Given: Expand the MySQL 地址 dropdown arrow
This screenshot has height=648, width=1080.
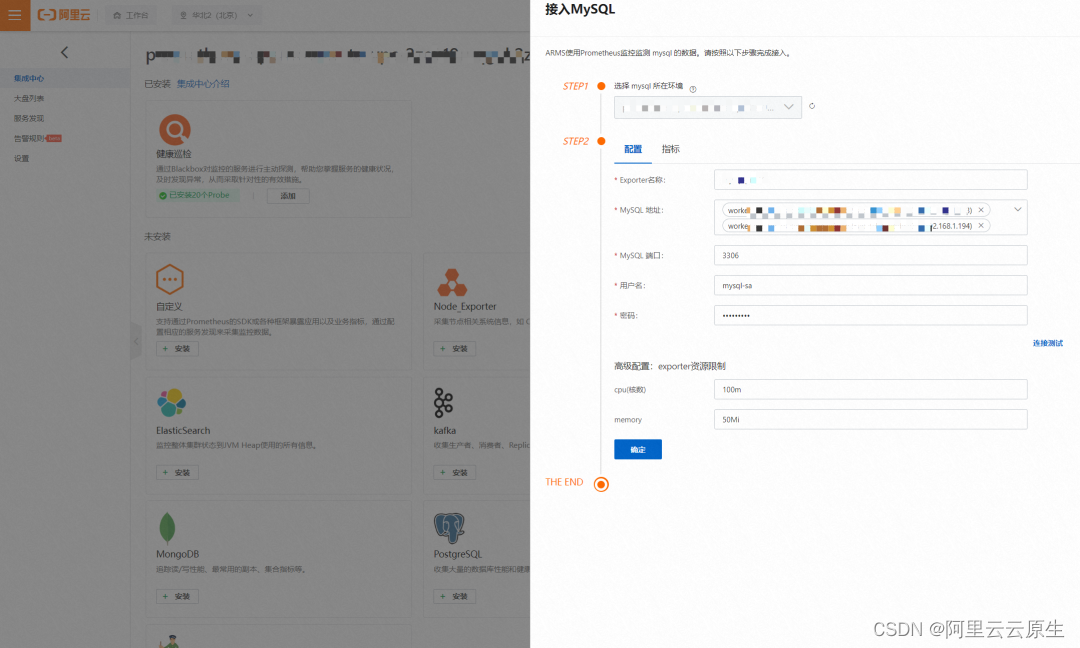Looking at the screenshot, I should 1017,209.
